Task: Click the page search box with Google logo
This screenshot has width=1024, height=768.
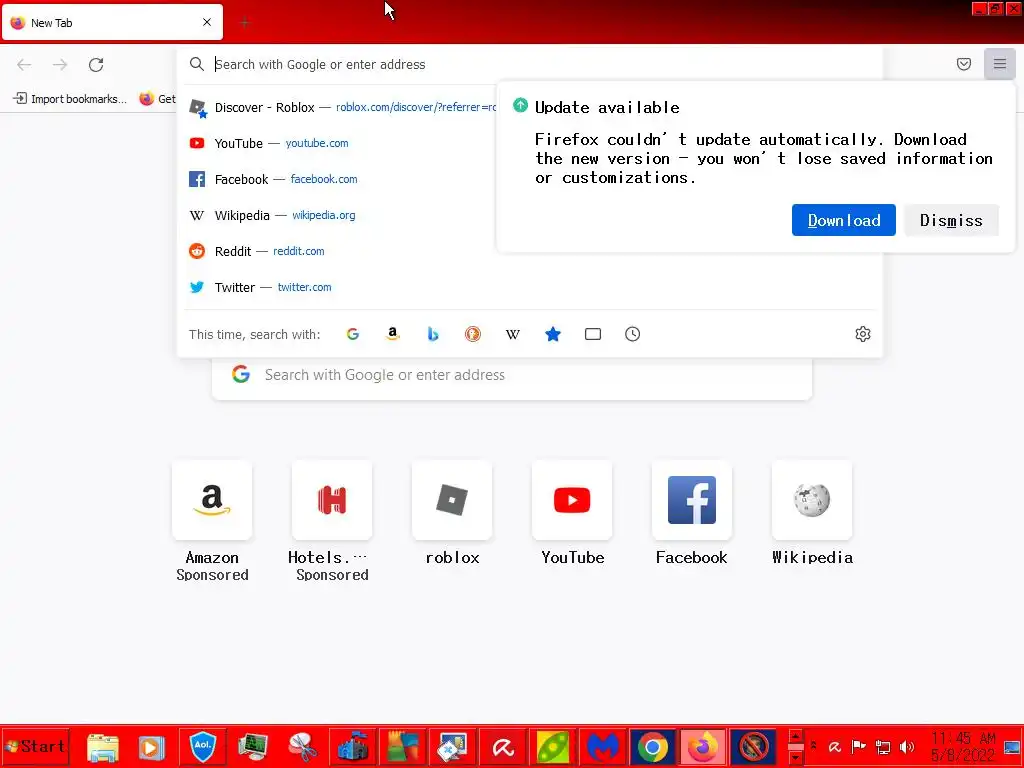Action: coord(511,376)
